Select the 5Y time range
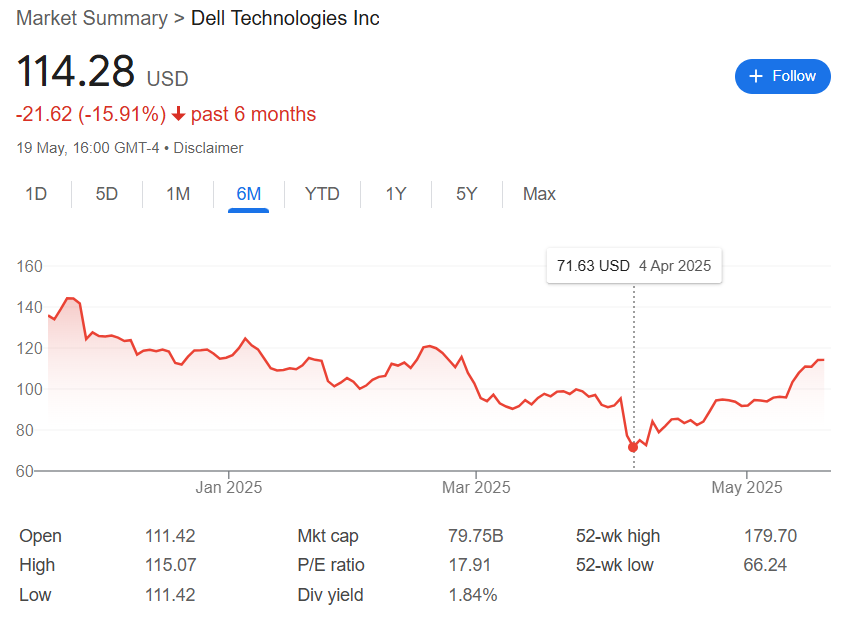Viewport: 847px width, 618px height. tap(467, 194)
